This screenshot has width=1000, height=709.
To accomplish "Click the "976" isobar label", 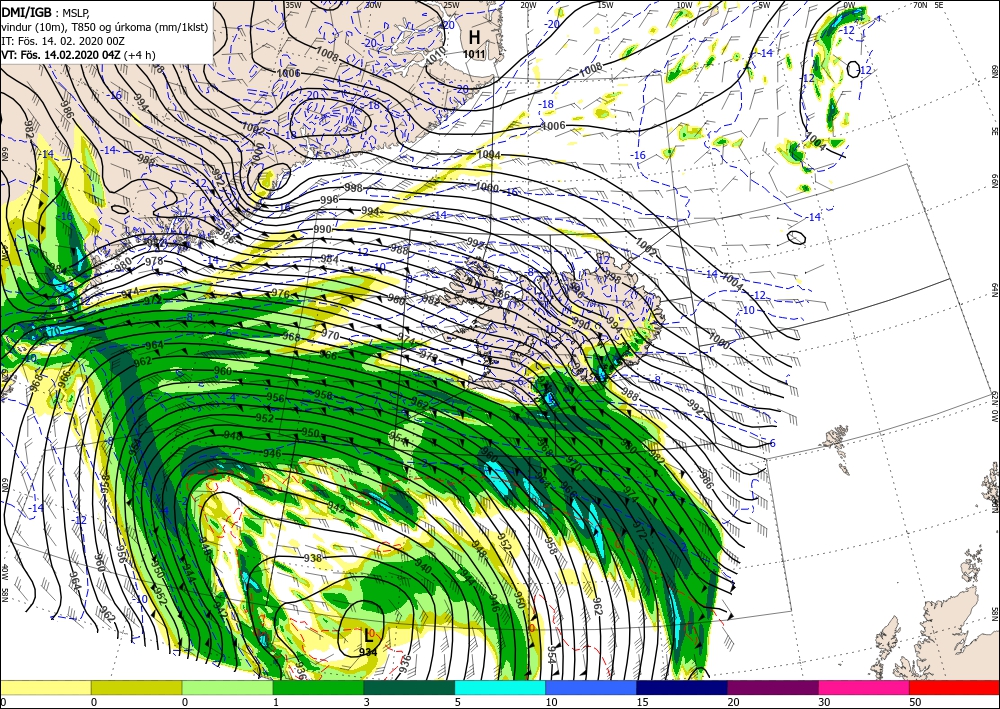I will [281, 294].
